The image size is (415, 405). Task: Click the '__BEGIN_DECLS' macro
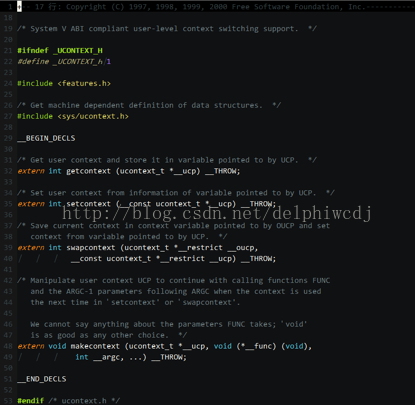(46, 138)
